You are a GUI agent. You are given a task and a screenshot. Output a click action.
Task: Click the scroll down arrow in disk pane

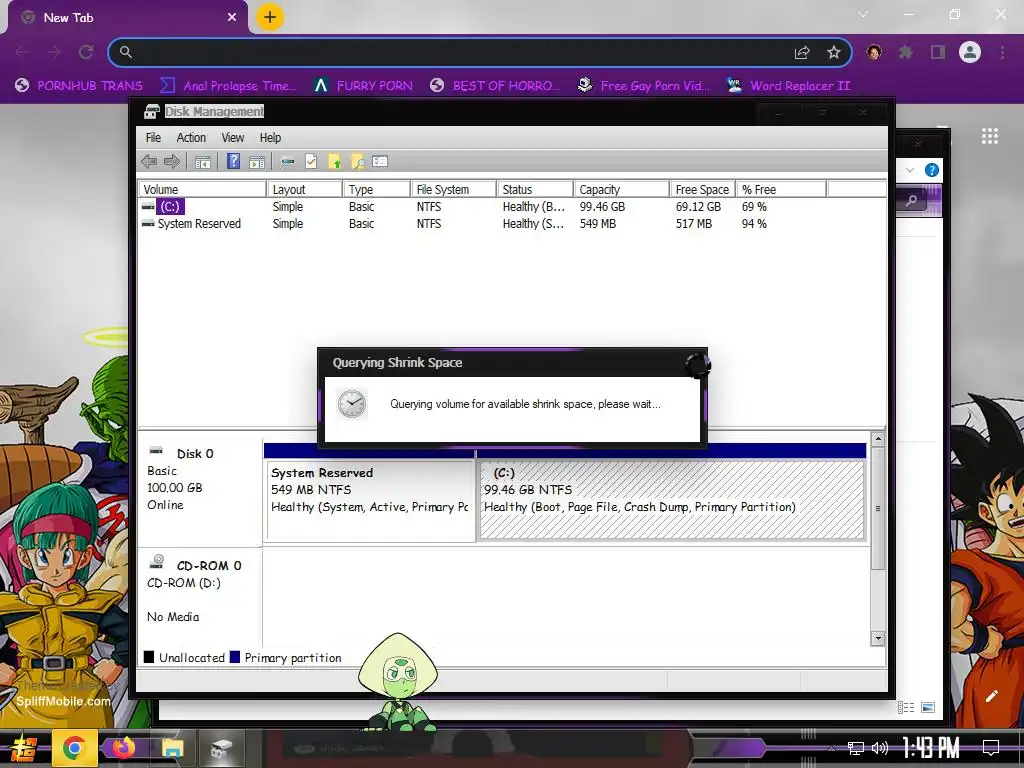pyautogui.click(x=878, y=638)
